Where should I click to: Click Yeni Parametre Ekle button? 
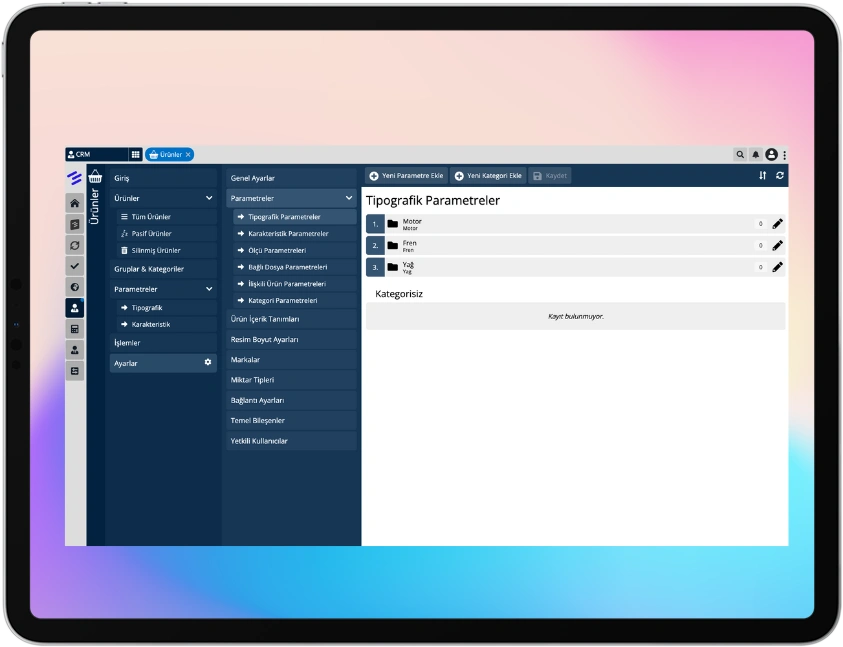(406, 175)
